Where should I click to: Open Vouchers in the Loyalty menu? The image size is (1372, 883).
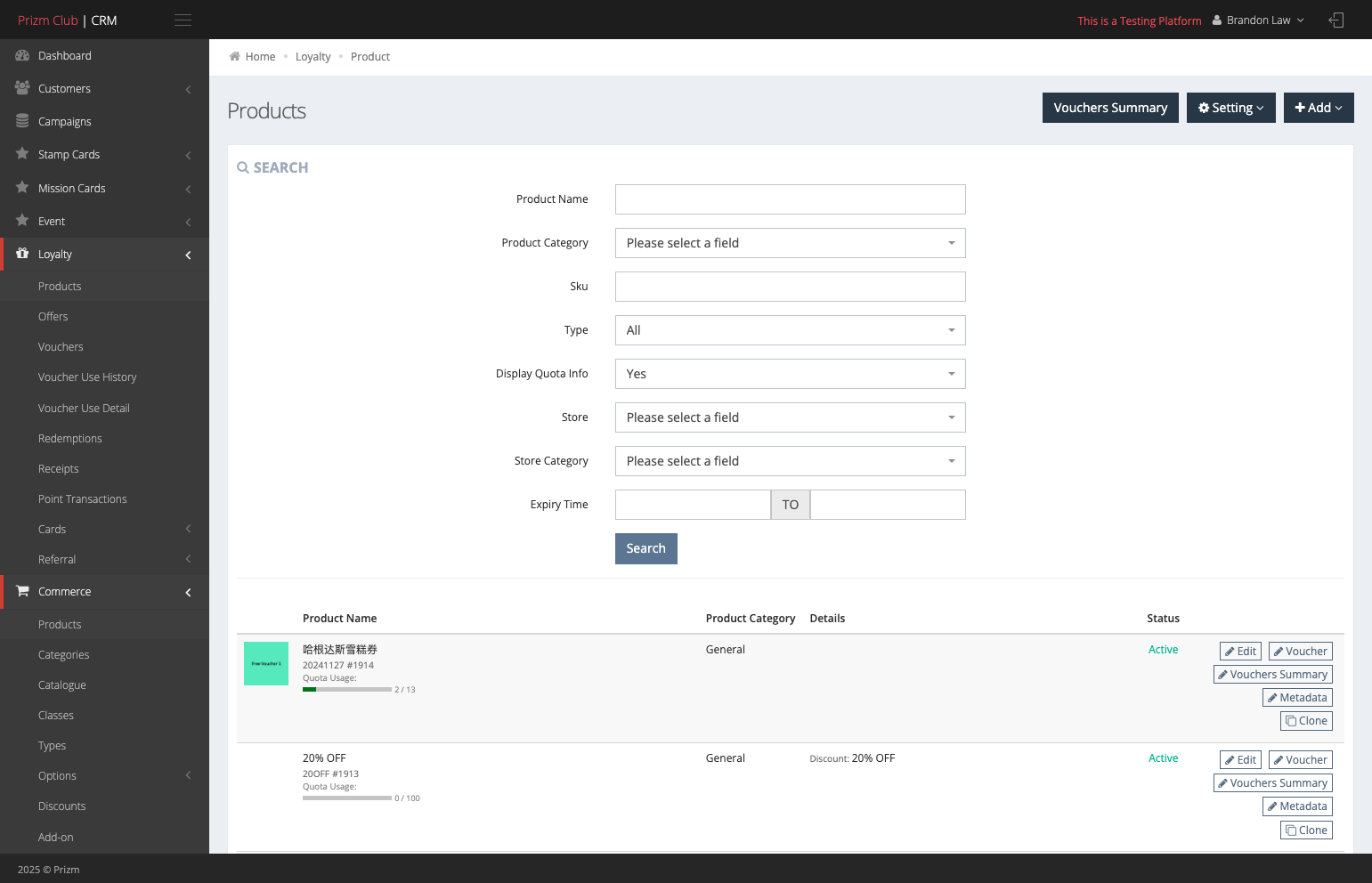click(x=61, y=346)
